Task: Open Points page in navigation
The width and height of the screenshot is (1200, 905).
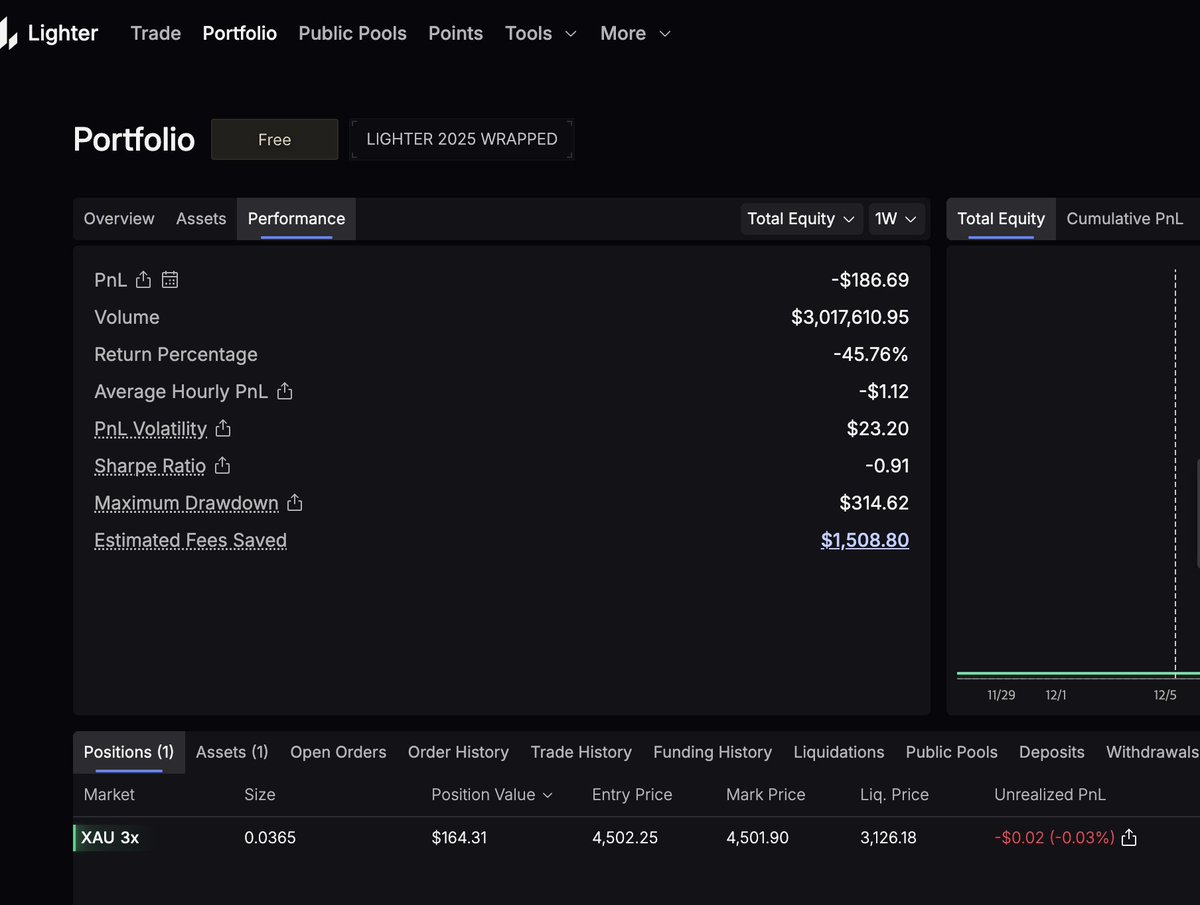Action: pos(456,33)
